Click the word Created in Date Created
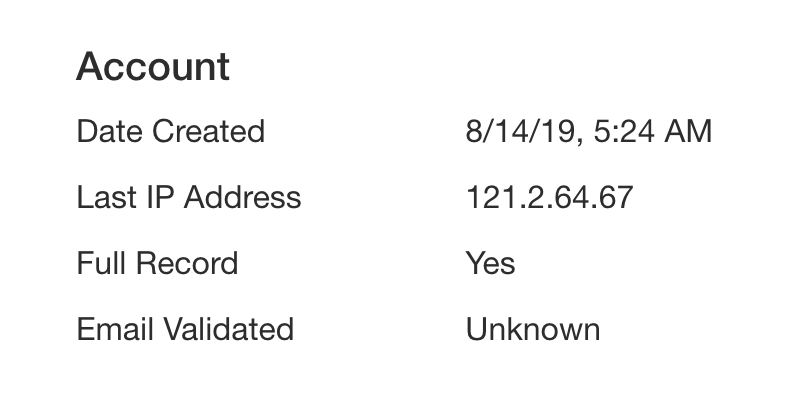The image size is (808, 400). [208, 131]
